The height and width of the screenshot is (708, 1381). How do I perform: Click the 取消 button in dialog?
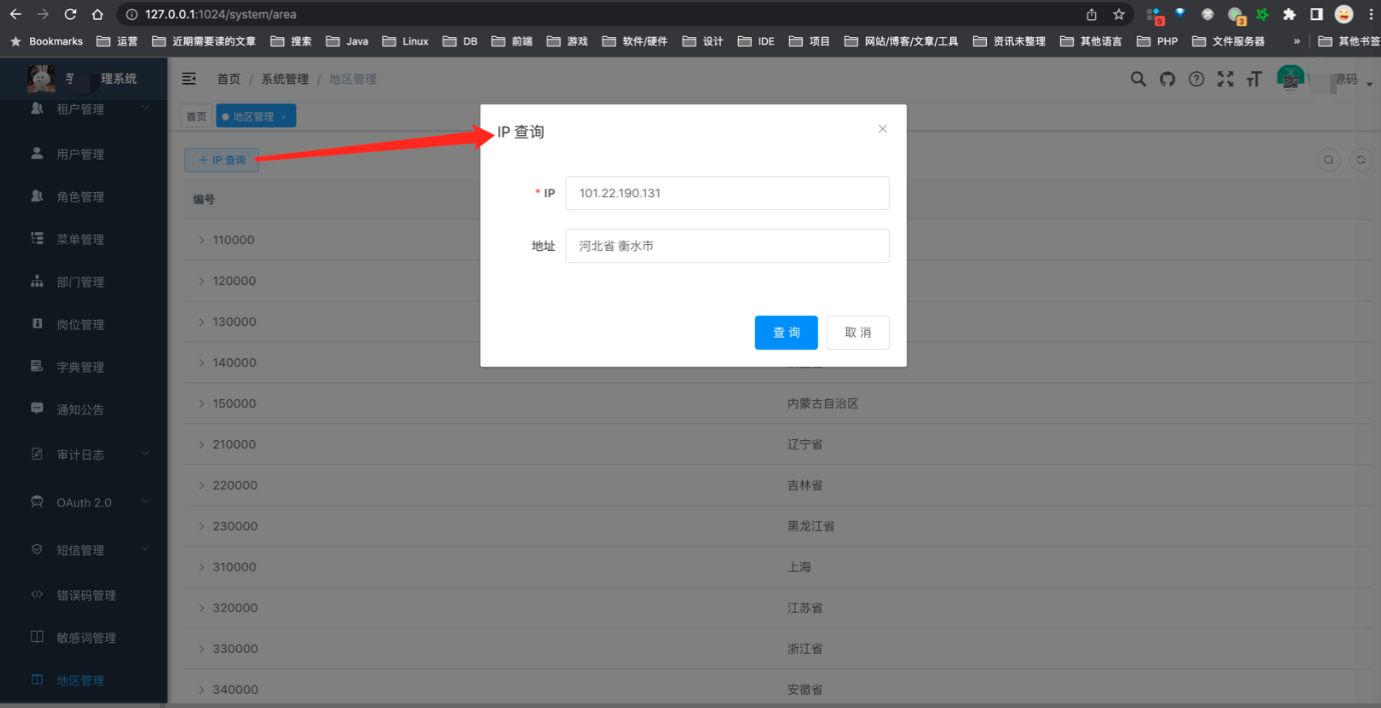point(857,333)
